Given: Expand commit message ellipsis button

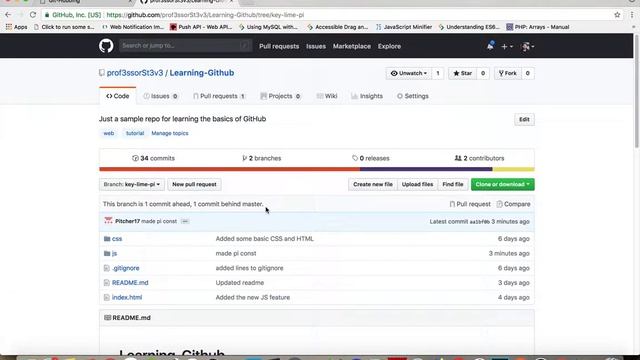Looking at the screenshot, I should pos(185,221).
